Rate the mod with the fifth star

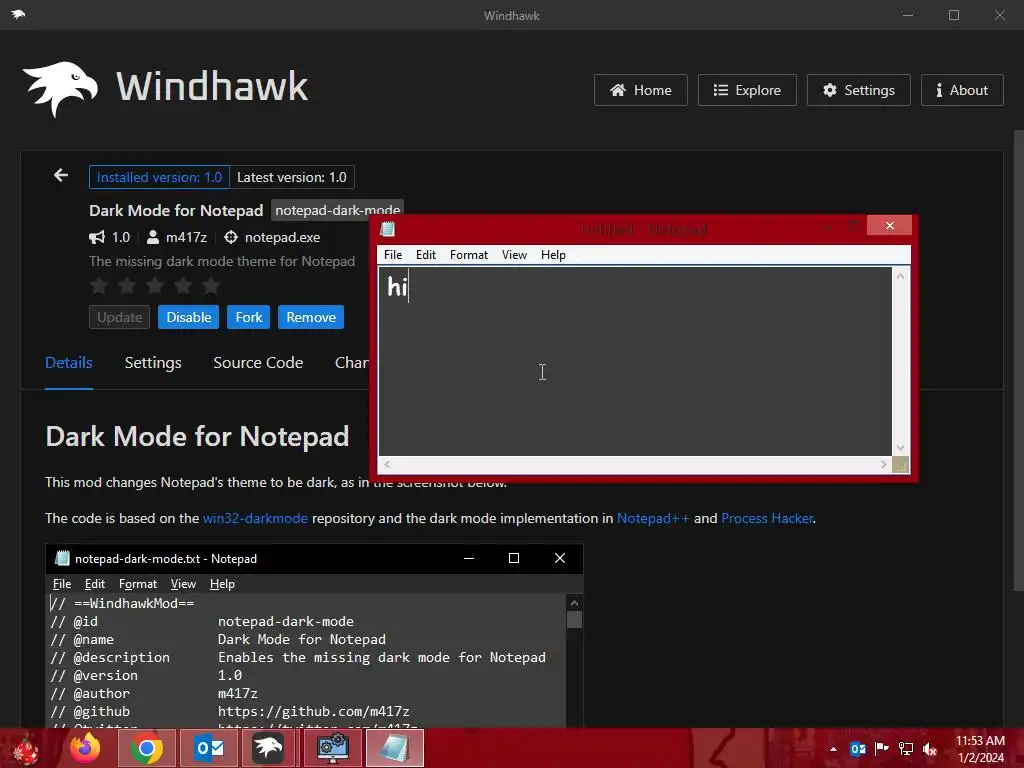pos(211,285)
